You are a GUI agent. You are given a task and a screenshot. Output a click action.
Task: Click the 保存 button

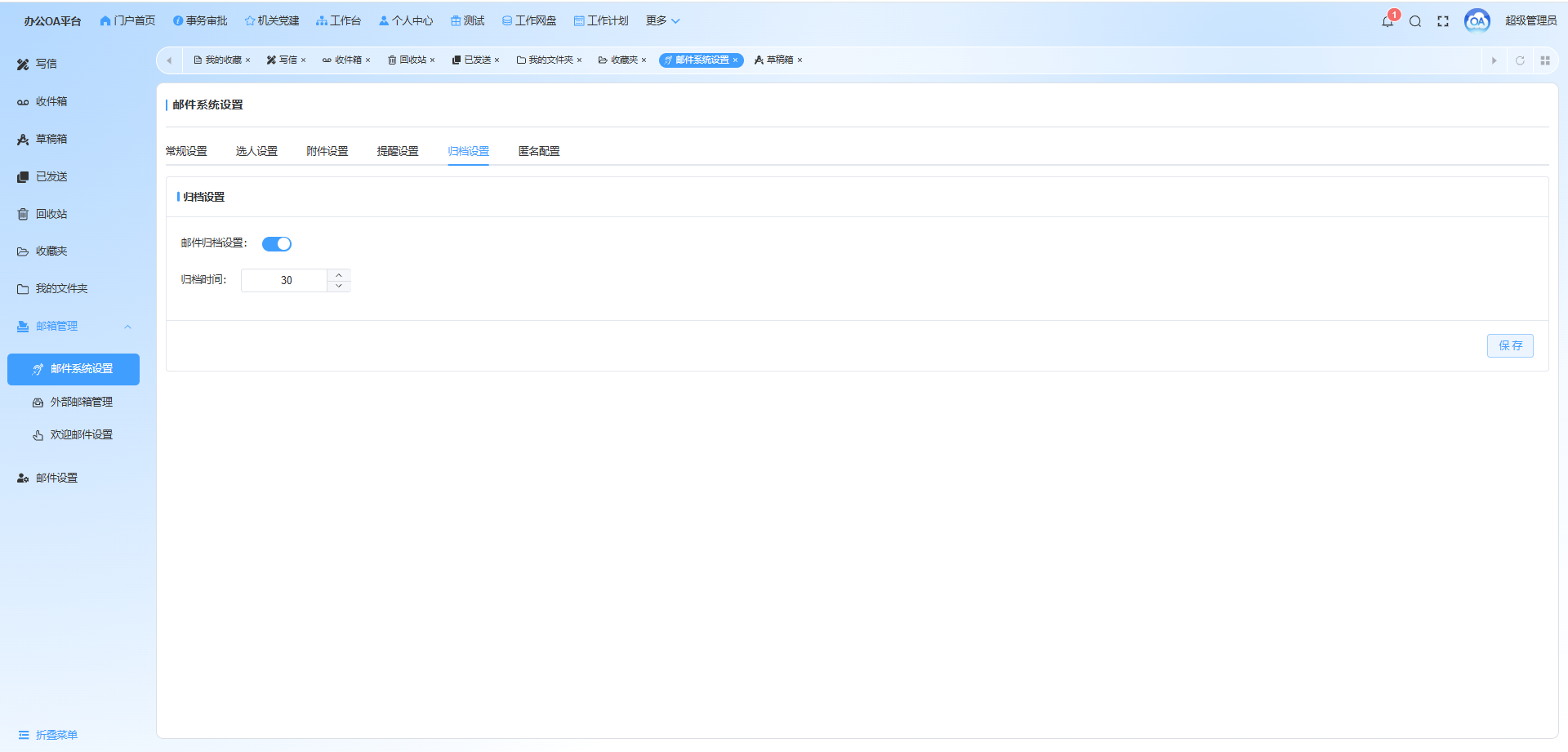[1510, 345]
